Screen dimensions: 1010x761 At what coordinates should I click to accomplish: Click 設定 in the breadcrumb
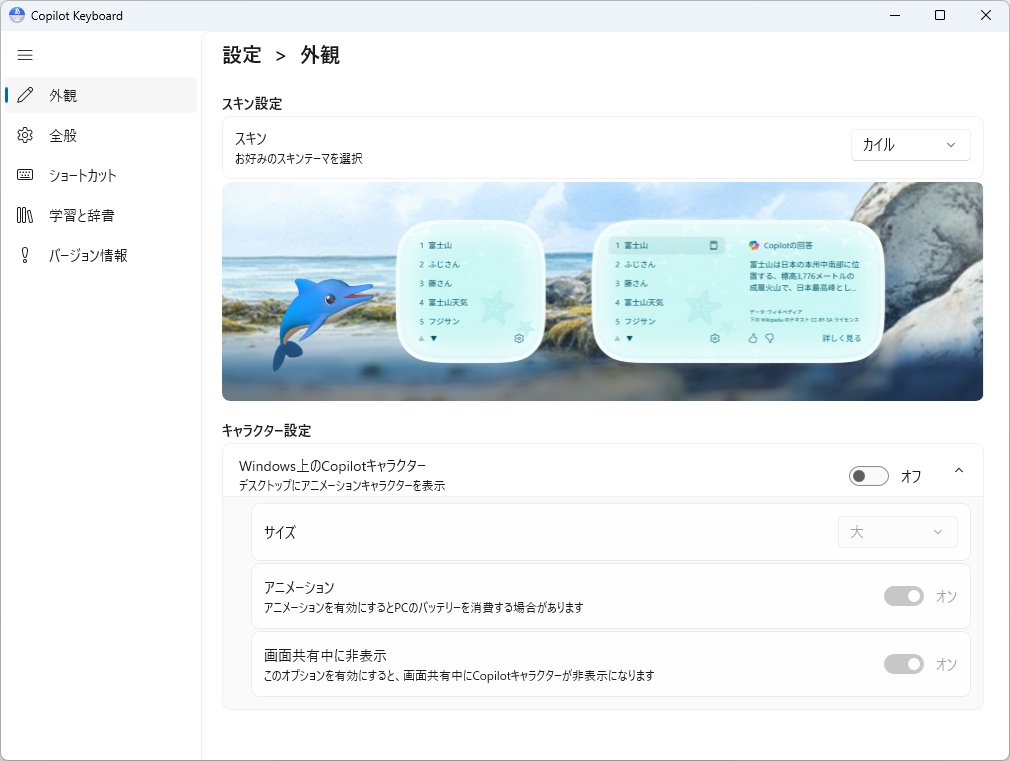coord(242,55)
